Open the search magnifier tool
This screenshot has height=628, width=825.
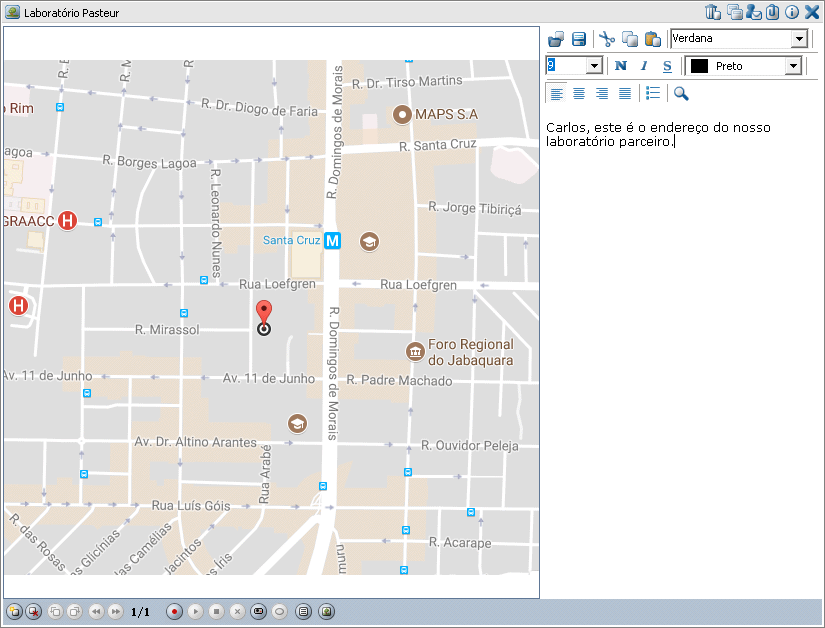click(680, 93)
